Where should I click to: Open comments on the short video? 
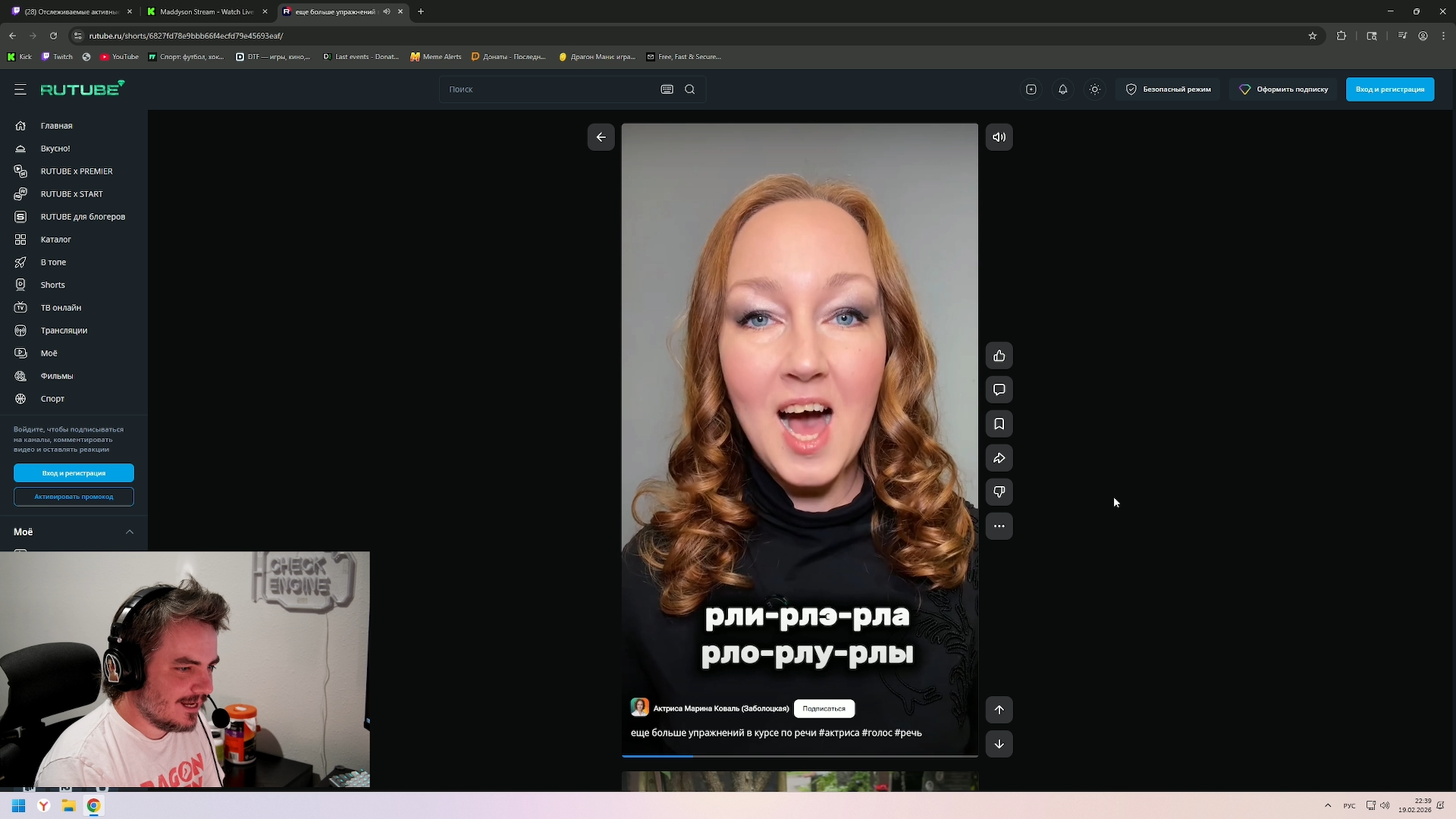(x=999, y=390)
